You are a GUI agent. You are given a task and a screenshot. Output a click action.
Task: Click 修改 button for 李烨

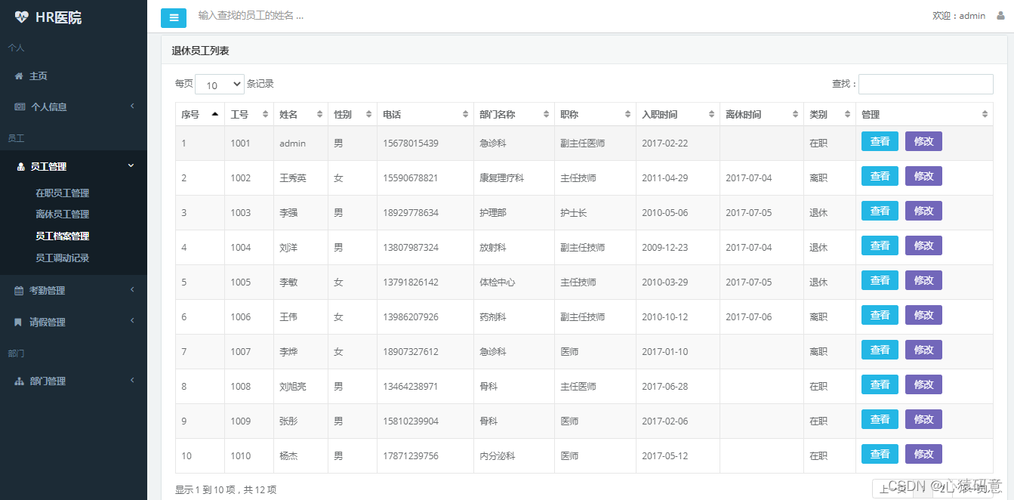pyautogui.click(x=923, y=350)
